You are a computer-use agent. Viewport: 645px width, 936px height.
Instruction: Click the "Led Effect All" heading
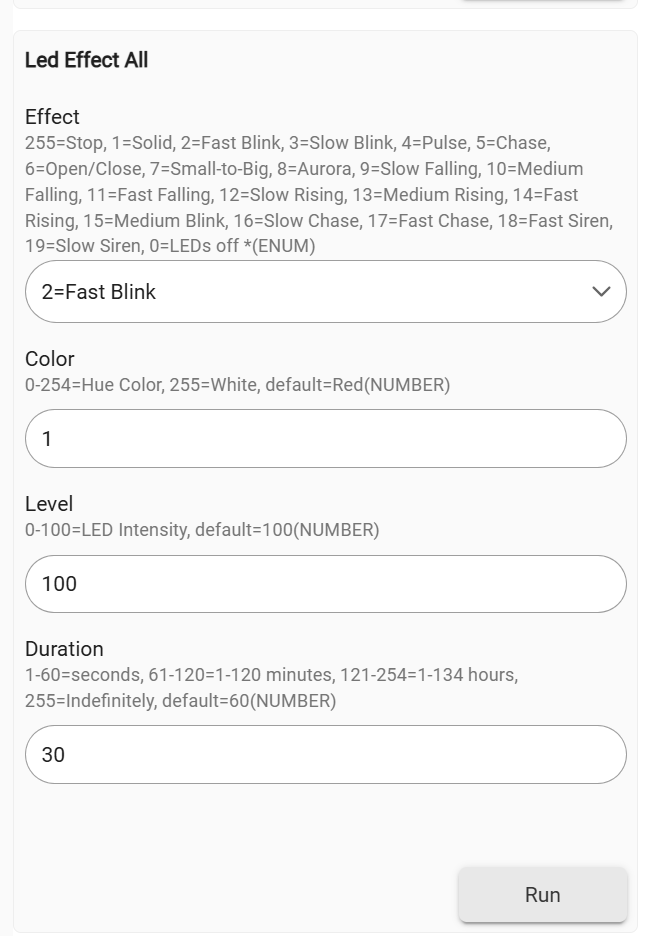tap(86, 60)
